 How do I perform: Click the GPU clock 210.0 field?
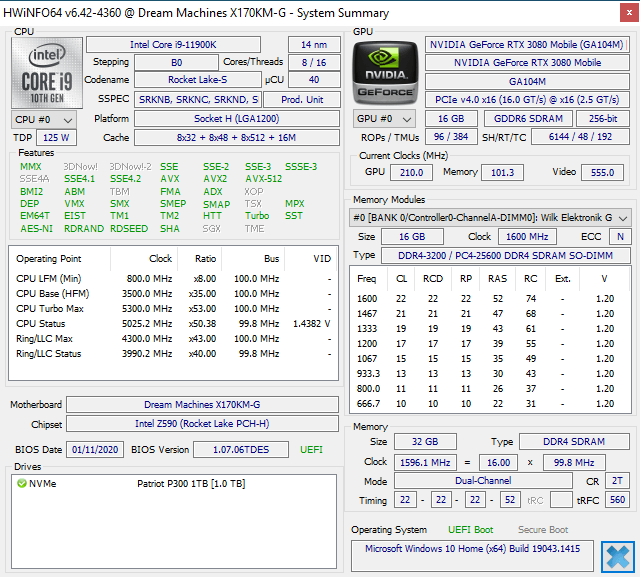[411, 173]
